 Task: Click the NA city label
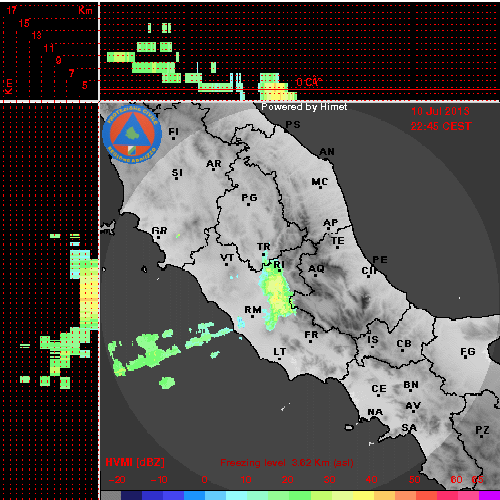click(x=375, y=412)
